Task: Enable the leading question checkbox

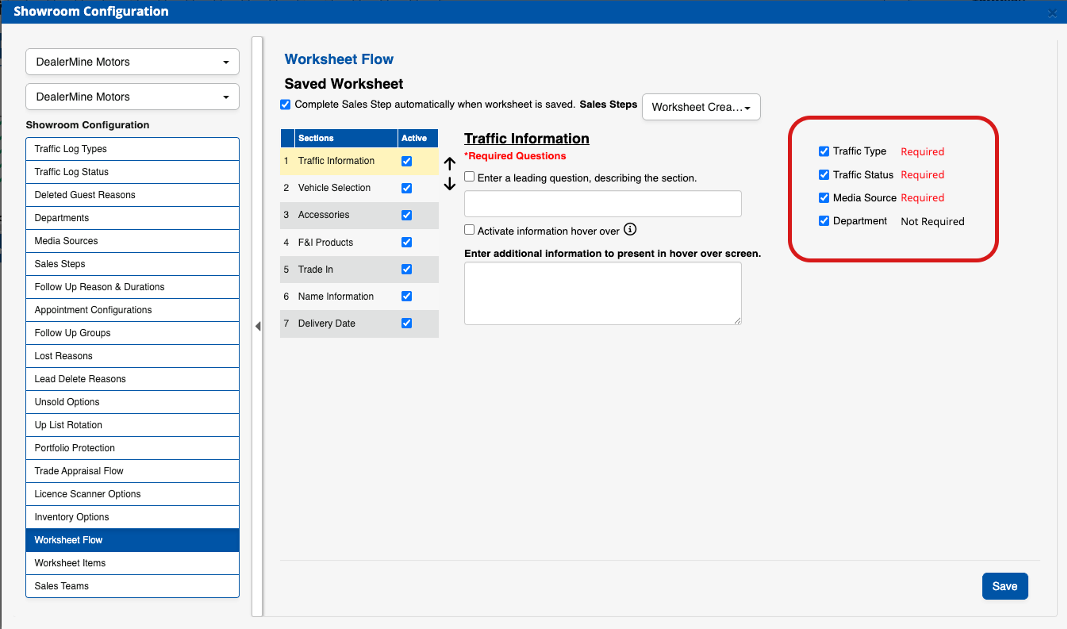Action: (470, 177)
